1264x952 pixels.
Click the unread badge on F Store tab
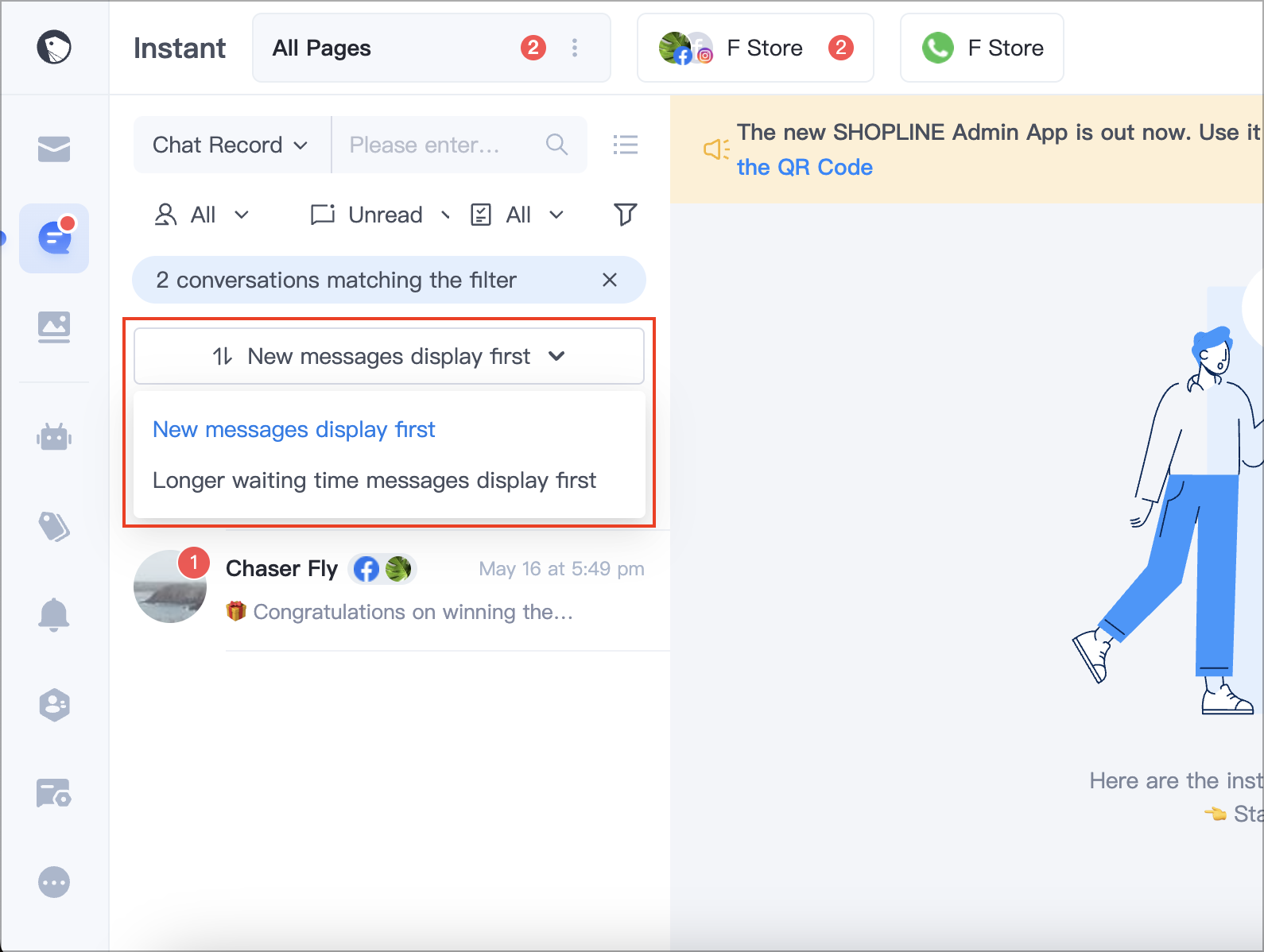841,48
